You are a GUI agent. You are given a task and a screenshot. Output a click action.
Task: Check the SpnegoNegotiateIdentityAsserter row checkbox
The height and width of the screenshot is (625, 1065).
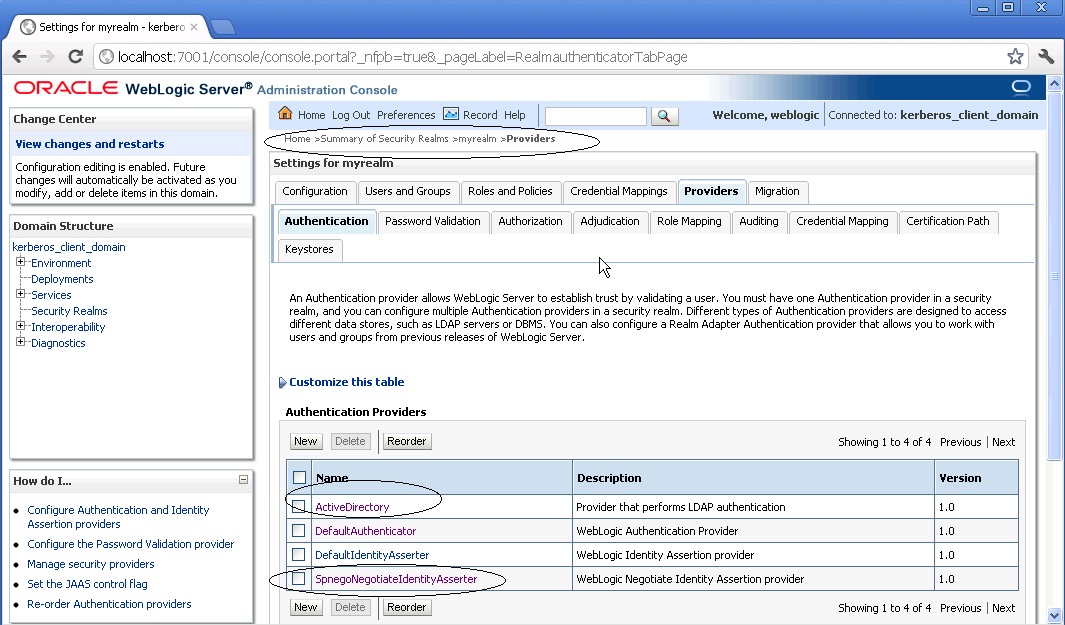298,579
